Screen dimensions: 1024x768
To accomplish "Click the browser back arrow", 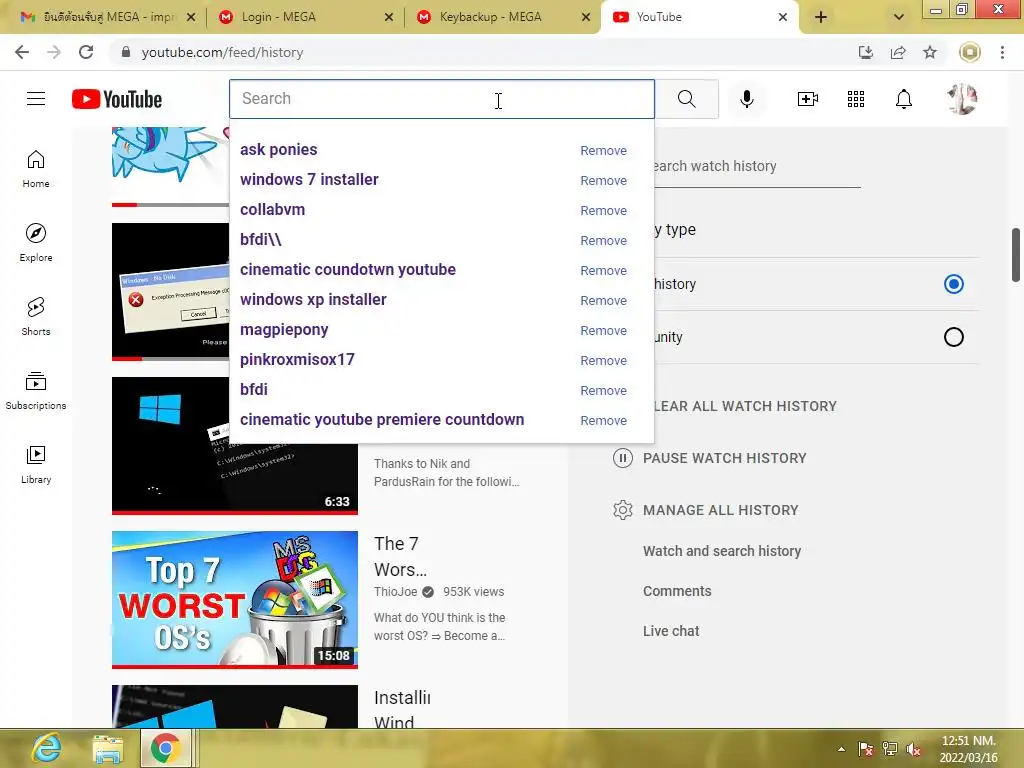I will pyautogui.click(x=22, y=52).
